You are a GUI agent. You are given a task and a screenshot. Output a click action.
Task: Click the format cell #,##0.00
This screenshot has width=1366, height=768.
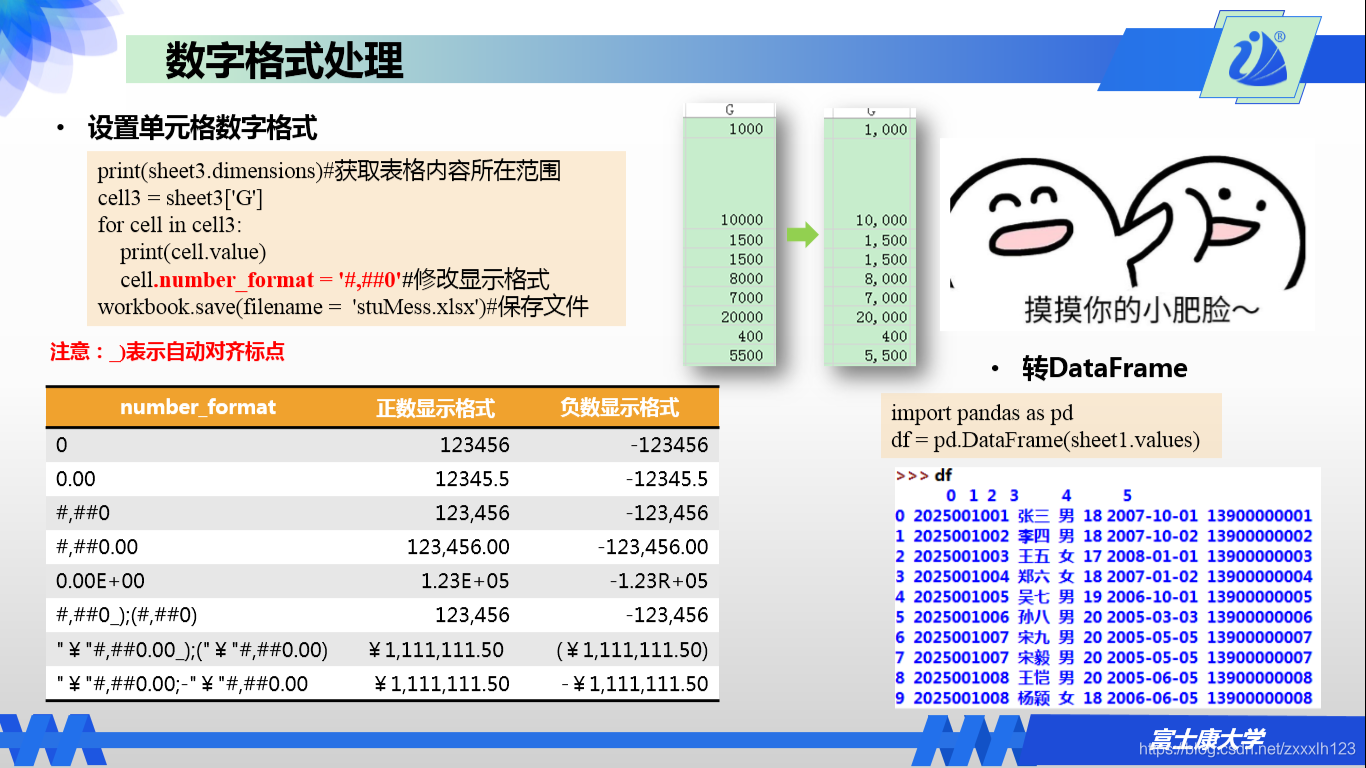pyautogui.click(x=97, y=547)
